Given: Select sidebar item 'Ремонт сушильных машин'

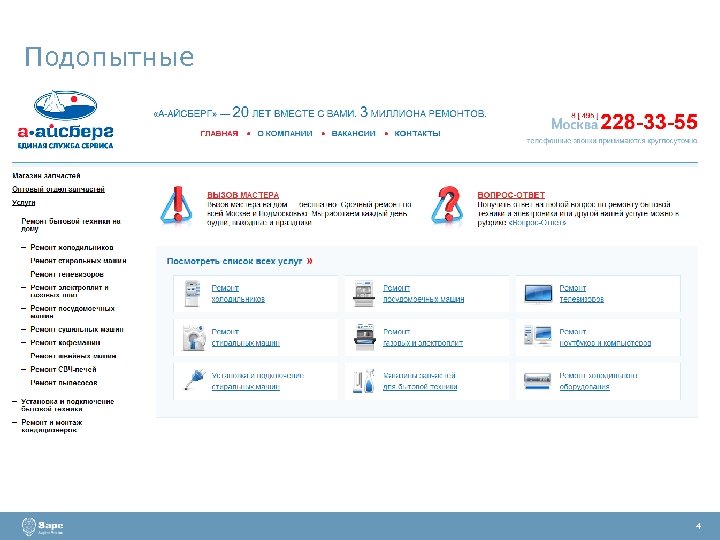Looking at the screenshot, I should (x=77, y=329).
